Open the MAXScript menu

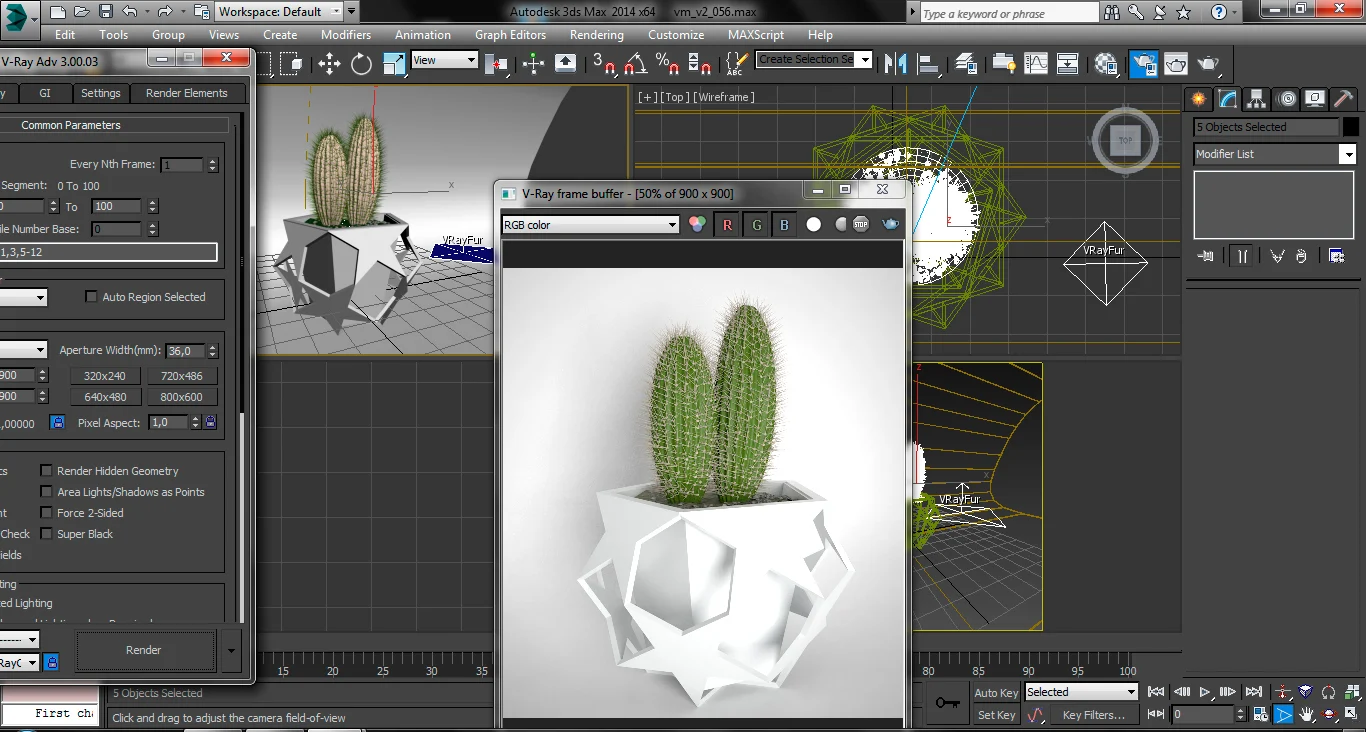click(756, 34)
